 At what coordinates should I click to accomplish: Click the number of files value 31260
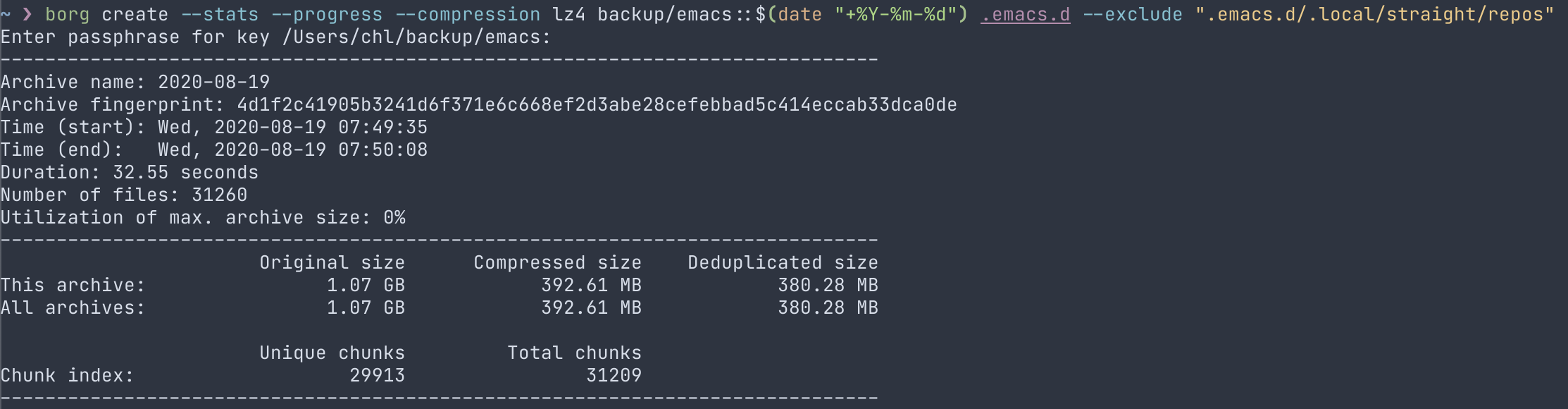coord(219,195)
